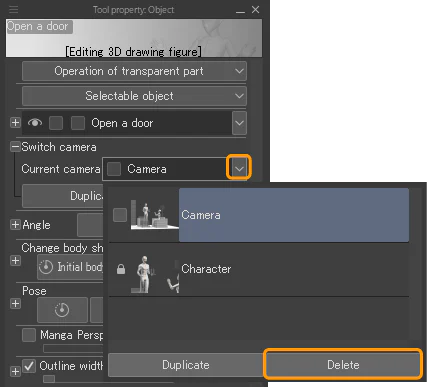Open the Current camera dropdown arrow
Screen dimensions: 428x388
(x=239, y=169)
